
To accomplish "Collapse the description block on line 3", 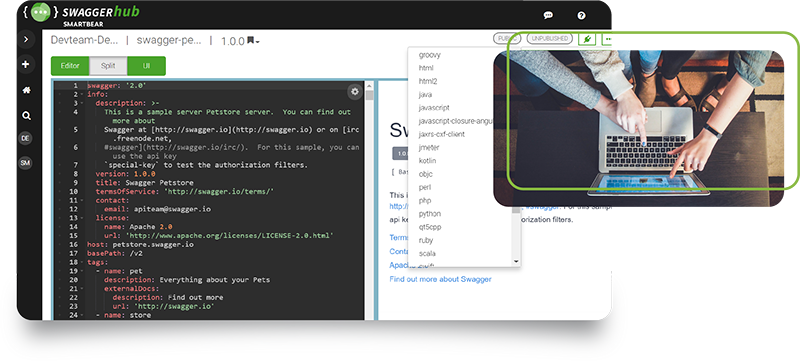I will (x=82, y=103).
